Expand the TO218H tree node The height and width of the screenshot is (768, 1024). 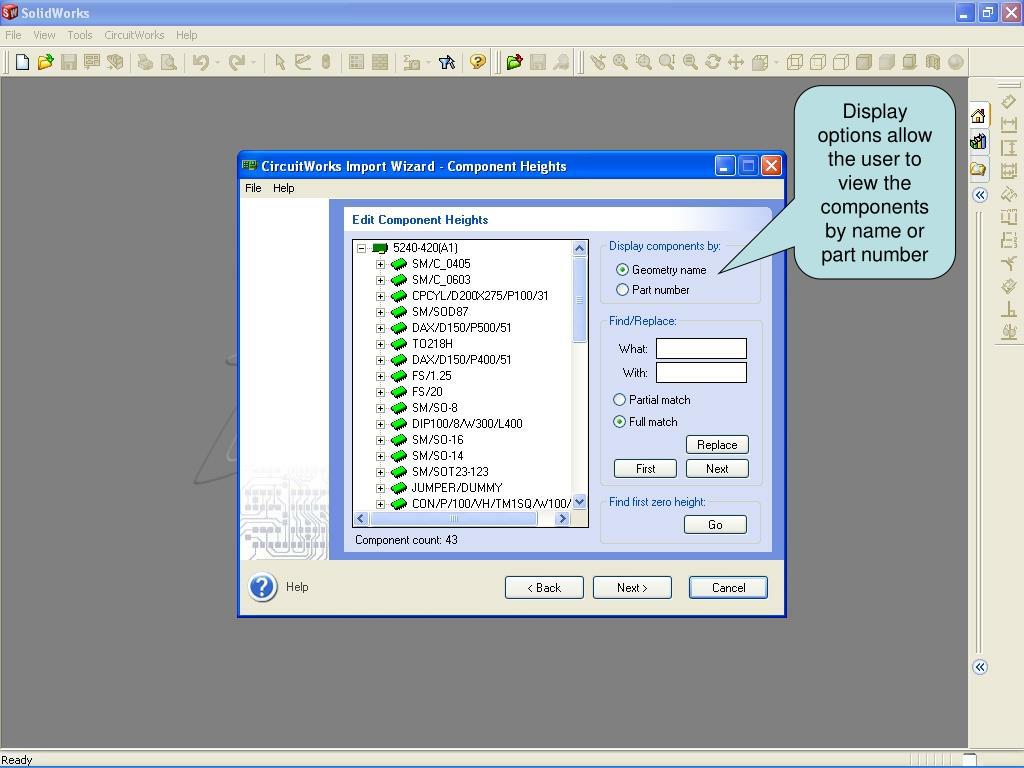coord(380,344)
